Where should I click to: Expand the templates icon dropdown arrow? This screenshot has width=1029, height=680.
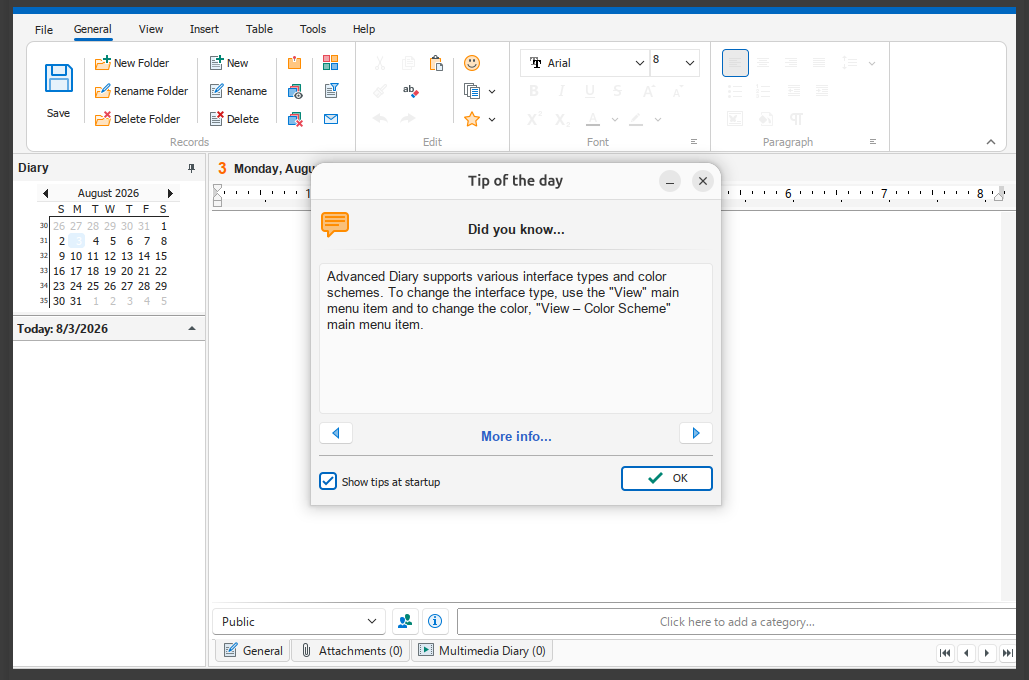[x=492, y=91]
